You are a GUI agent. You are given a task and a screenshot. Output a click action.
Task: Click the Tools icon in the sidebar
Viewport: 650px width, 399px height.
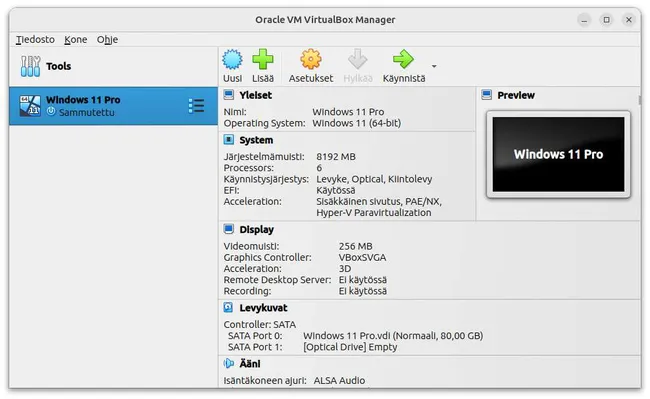pyautogui.click(x=30, y=66)
